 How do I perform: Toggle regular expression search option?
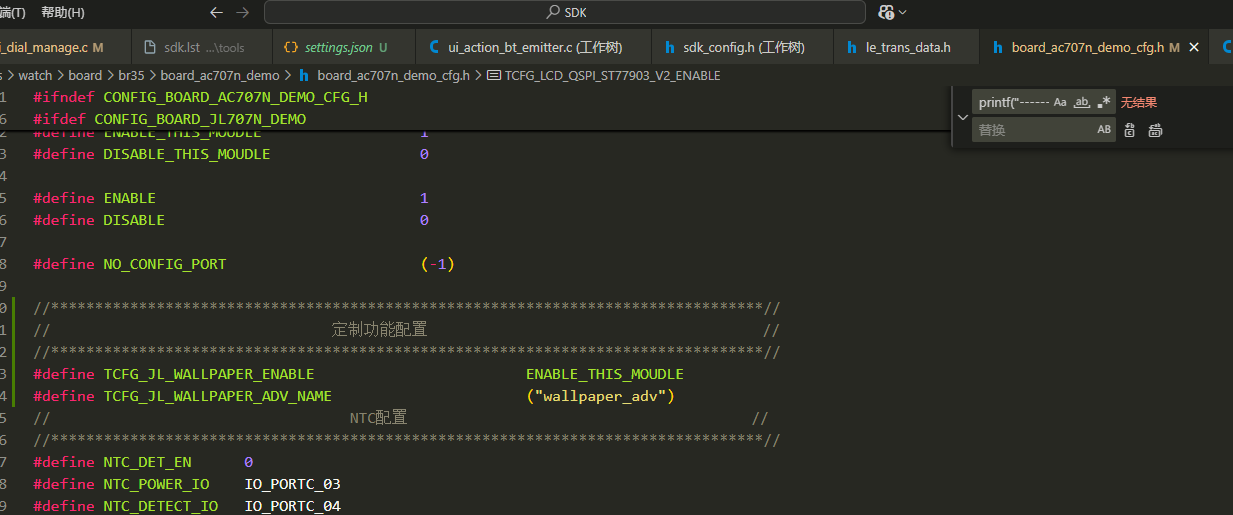[x=1104, y=102]
